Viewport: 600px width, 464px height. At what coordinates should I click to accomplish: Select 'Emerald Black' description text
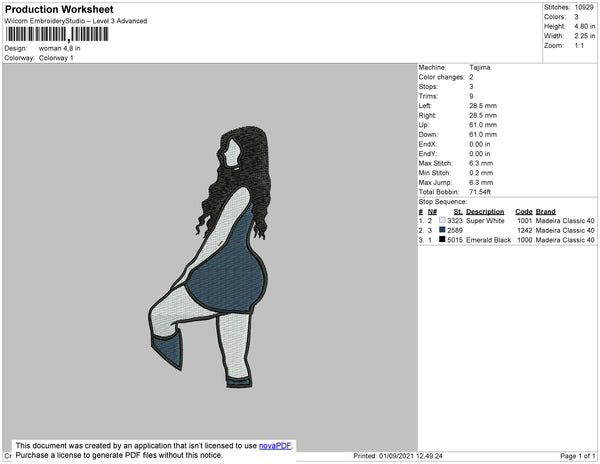coord(489,240)
